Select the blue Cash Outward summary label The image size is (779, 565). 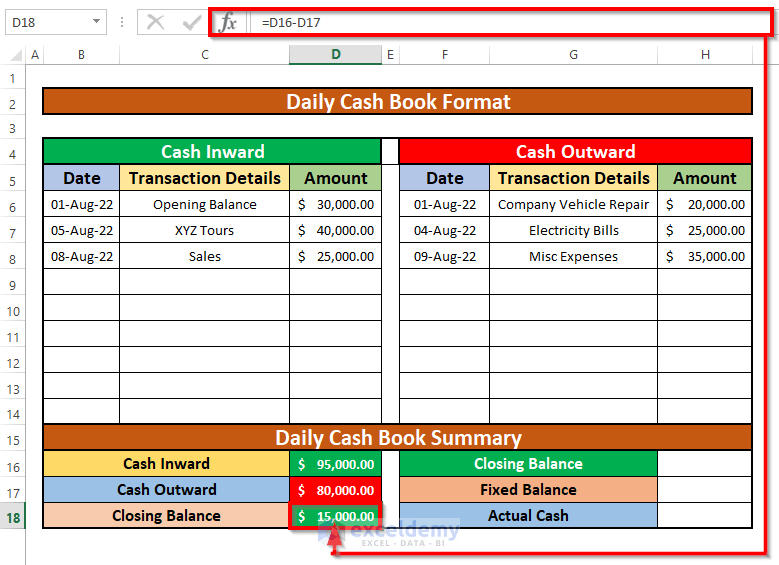(x=166, y=489)
